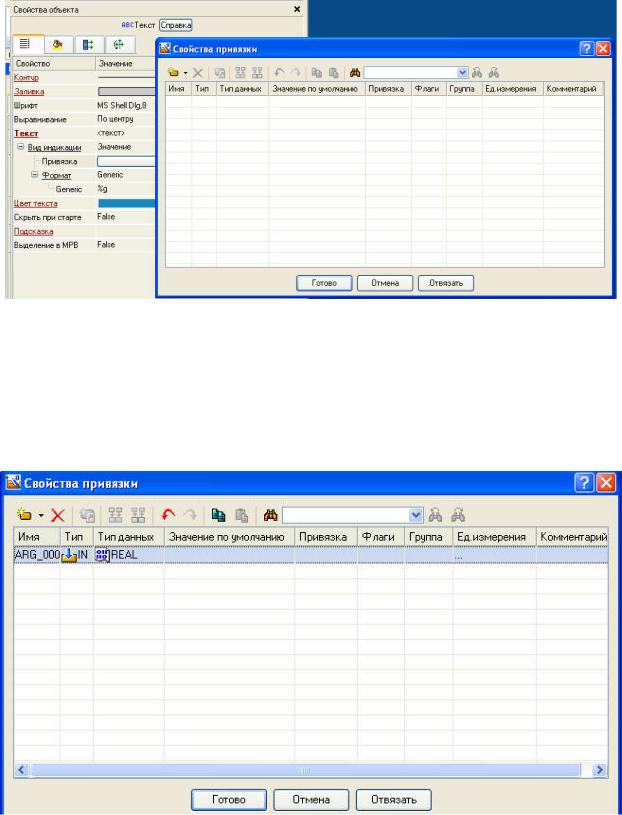Click the first grey binoculars after ARG_000 dialog search box
Screen dimensions: 622x815
435,515
